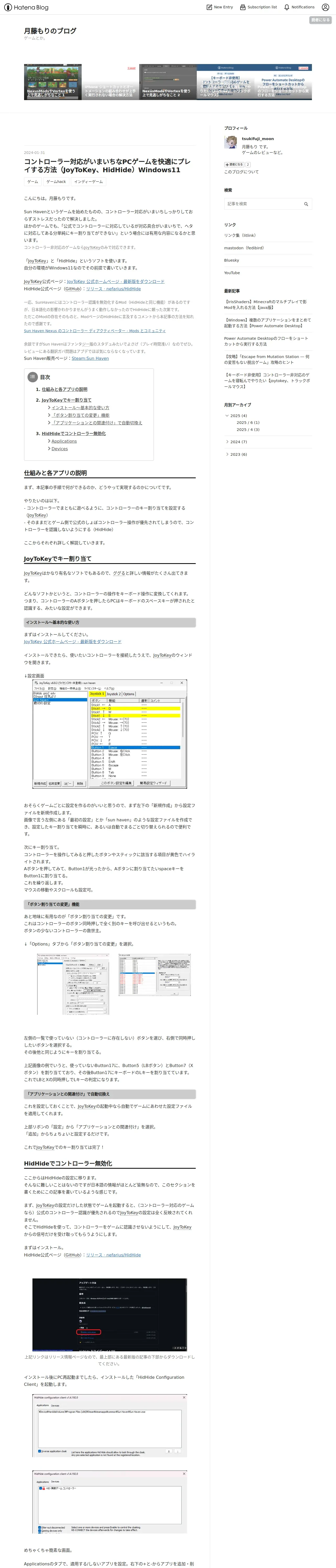The height and width of the screenshot is (1568, 336).
Task: Open carousel card NexusModsやVortex 見逃しがちなこと 1
Action: pyautogui.click(x=52, y=82)
